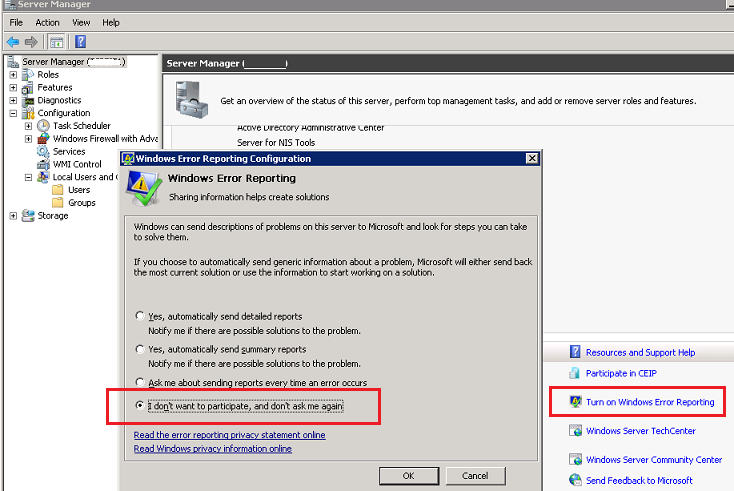Click the Users folder icon
The height and width of the screenshot is (491, 734).
pyautogui.click(x=58, y=190)
